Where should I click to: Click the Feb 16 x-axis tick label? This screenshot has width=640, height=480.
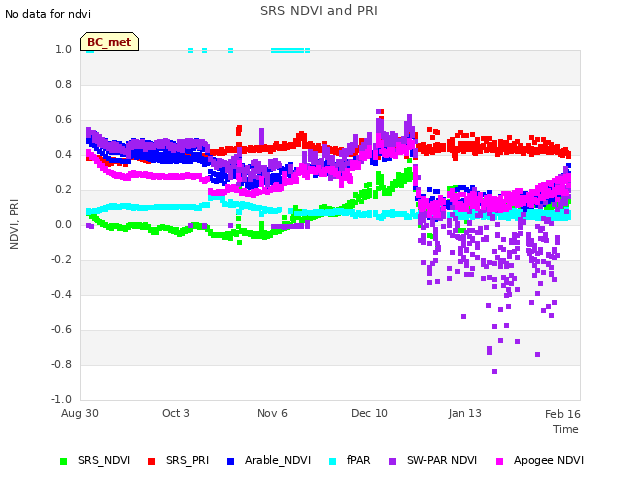pos(562,414)
